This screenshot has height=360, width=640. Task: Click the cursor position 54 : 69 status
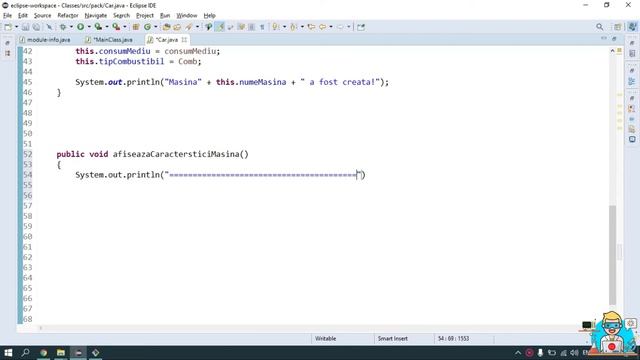pyautogui.click(x=453, y=338)
